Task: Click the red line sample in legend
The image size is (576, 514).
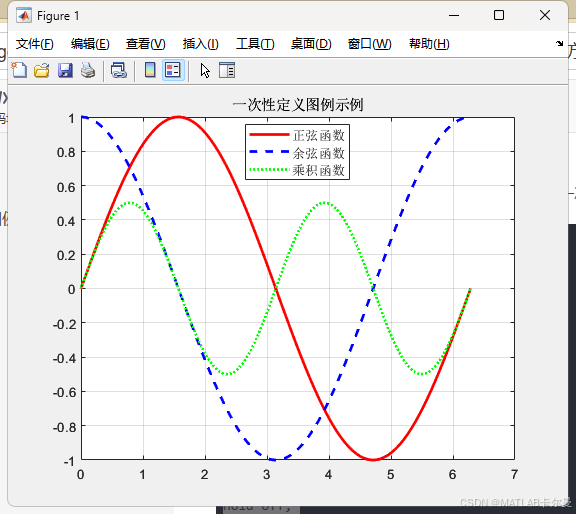Action: [269, 135]
